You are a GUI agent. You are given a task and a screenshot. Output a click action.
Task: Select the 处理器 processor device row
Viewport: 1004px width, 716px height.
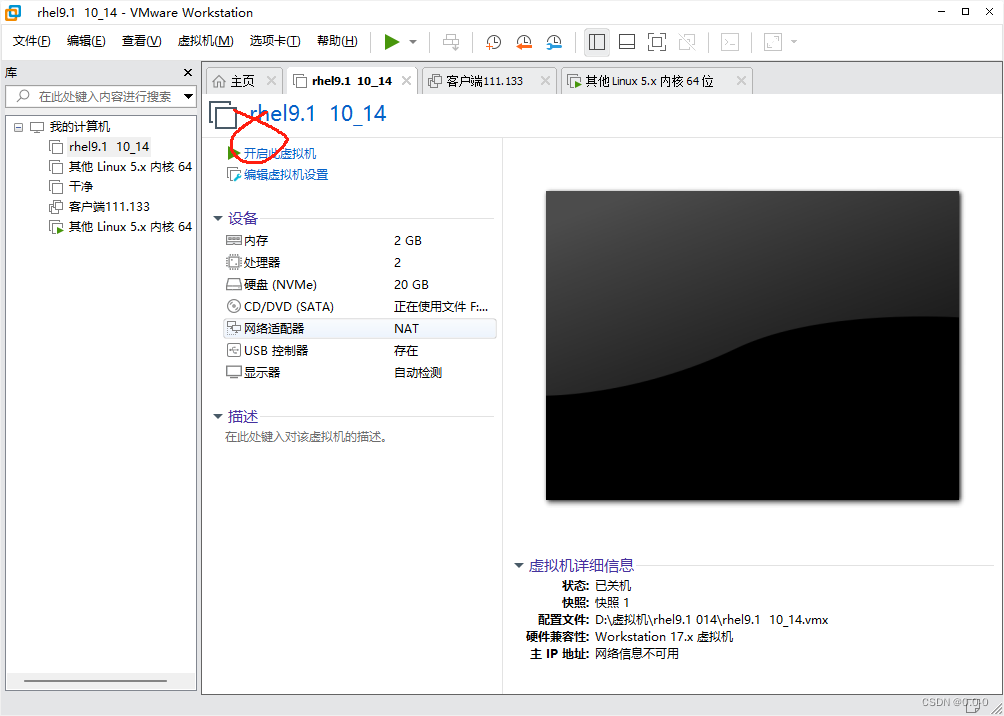pos(359,263)
